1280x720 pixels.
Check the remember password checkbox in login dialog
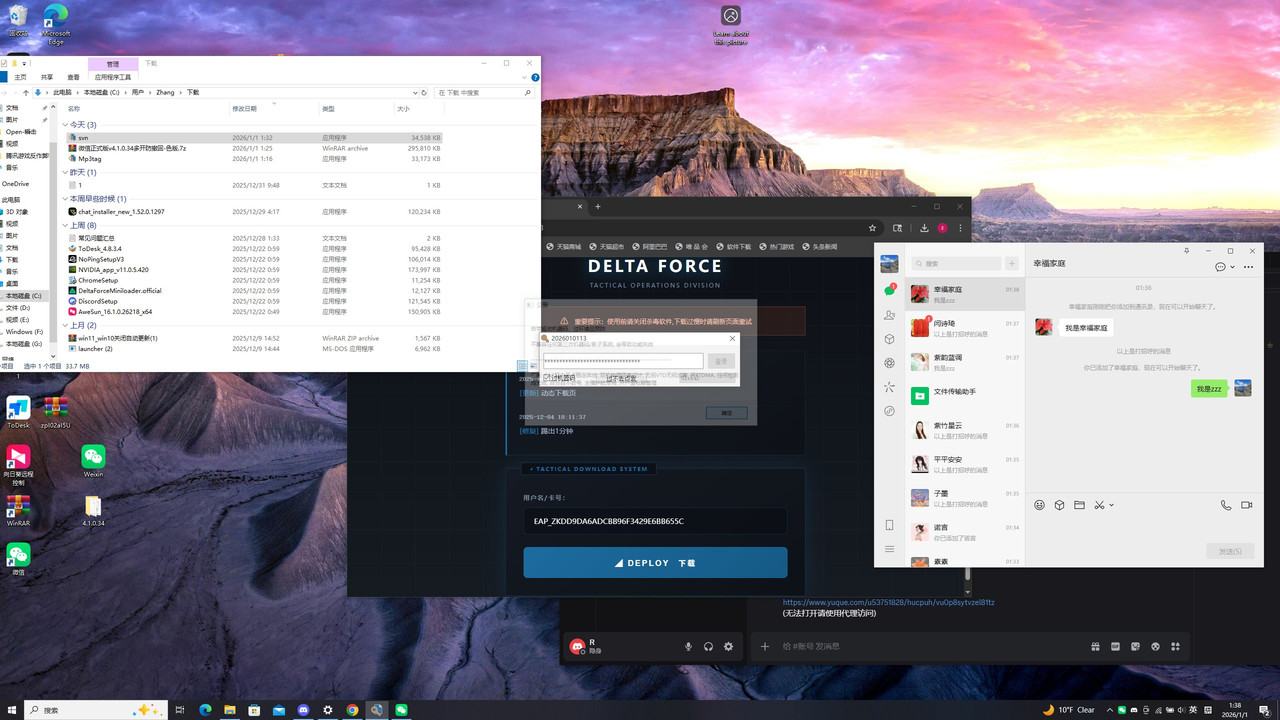pos(547,378)
